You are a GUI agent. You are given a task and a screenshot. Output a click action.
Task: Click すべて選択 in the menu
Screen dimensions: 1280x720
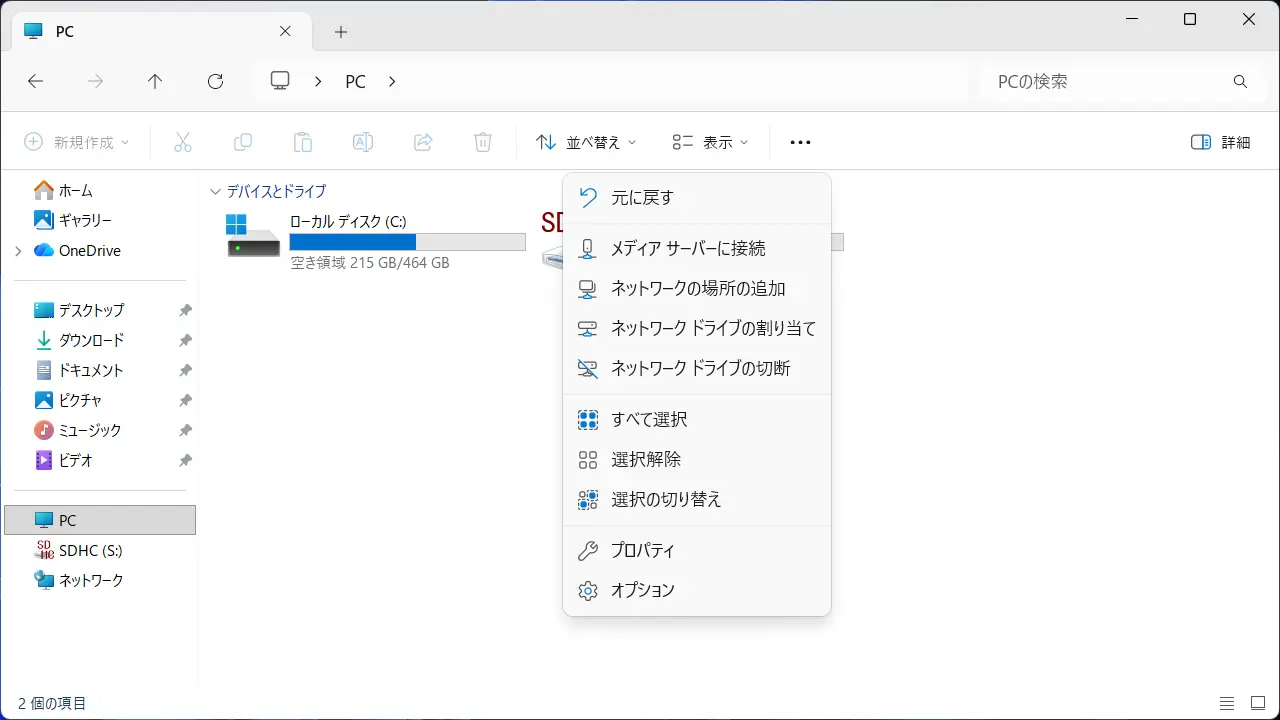[649, 420]
